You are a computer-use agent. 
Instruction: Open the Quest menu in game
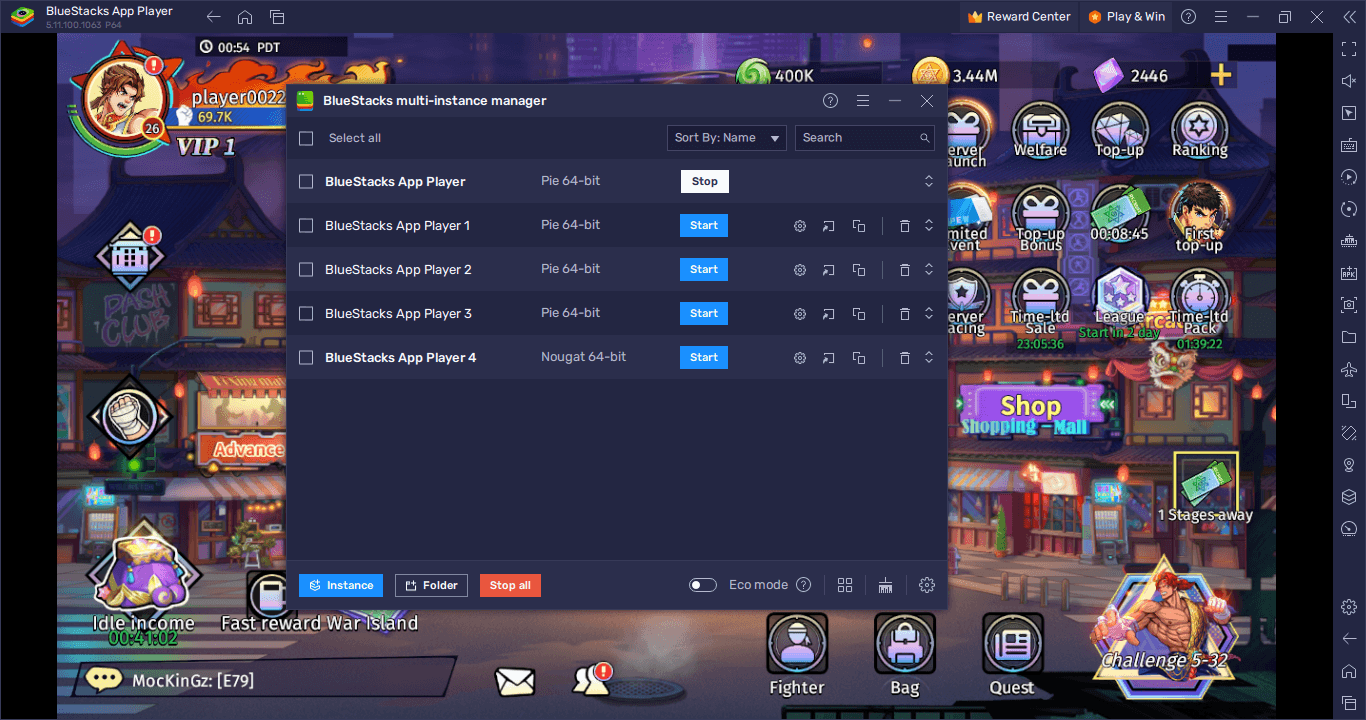(x=1012, y=655)
